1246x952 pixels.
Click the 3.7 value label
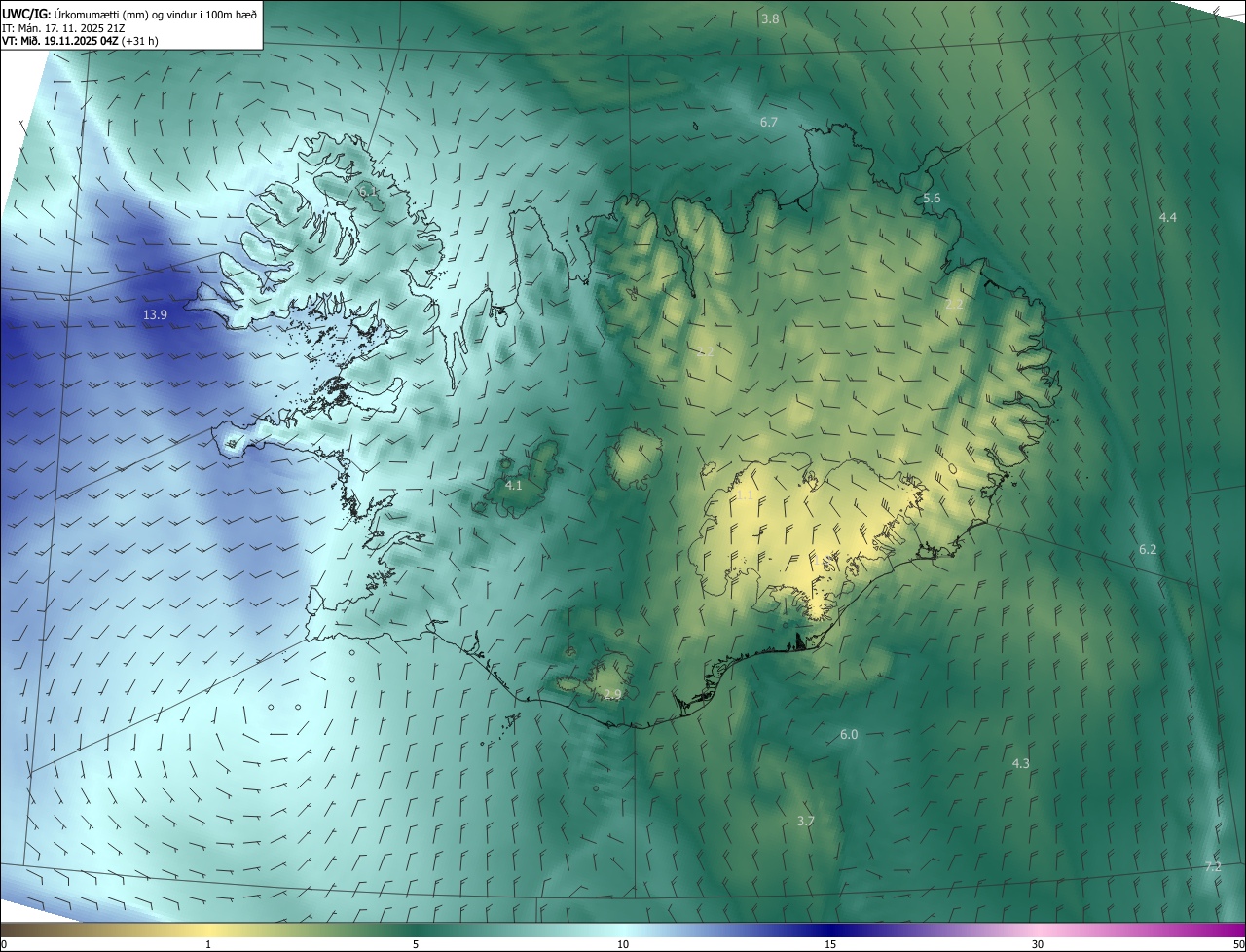point(806,821)
